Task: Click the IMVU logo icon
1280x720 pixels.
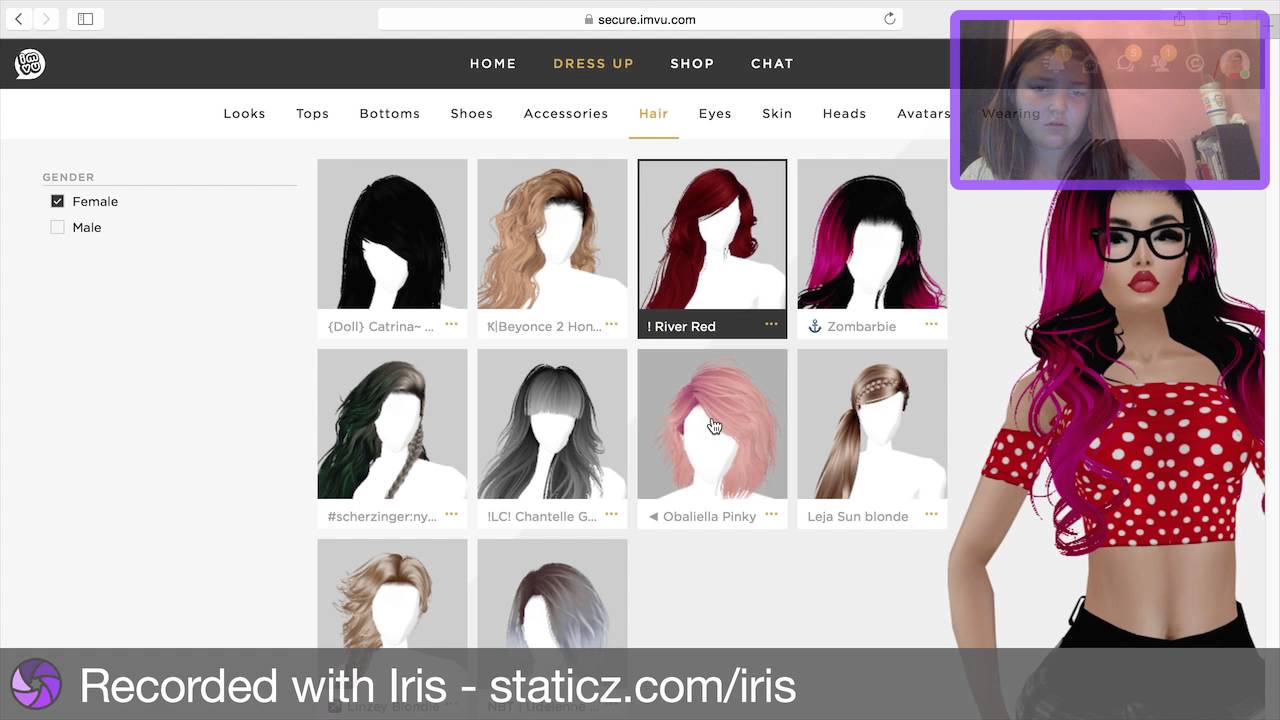Action: (x=30, y=64)
